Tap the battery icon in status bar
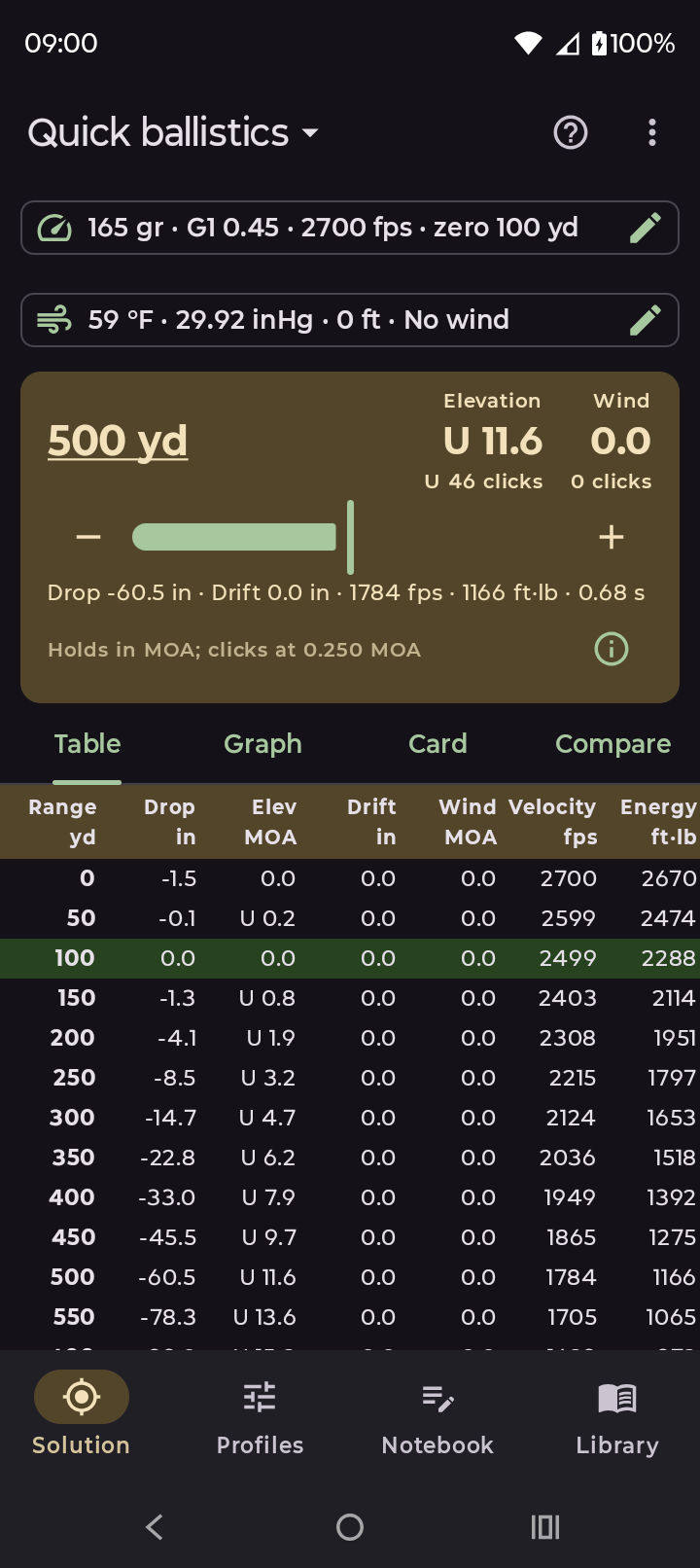This screenshot has width=700, height=1568. coord(600,43)
